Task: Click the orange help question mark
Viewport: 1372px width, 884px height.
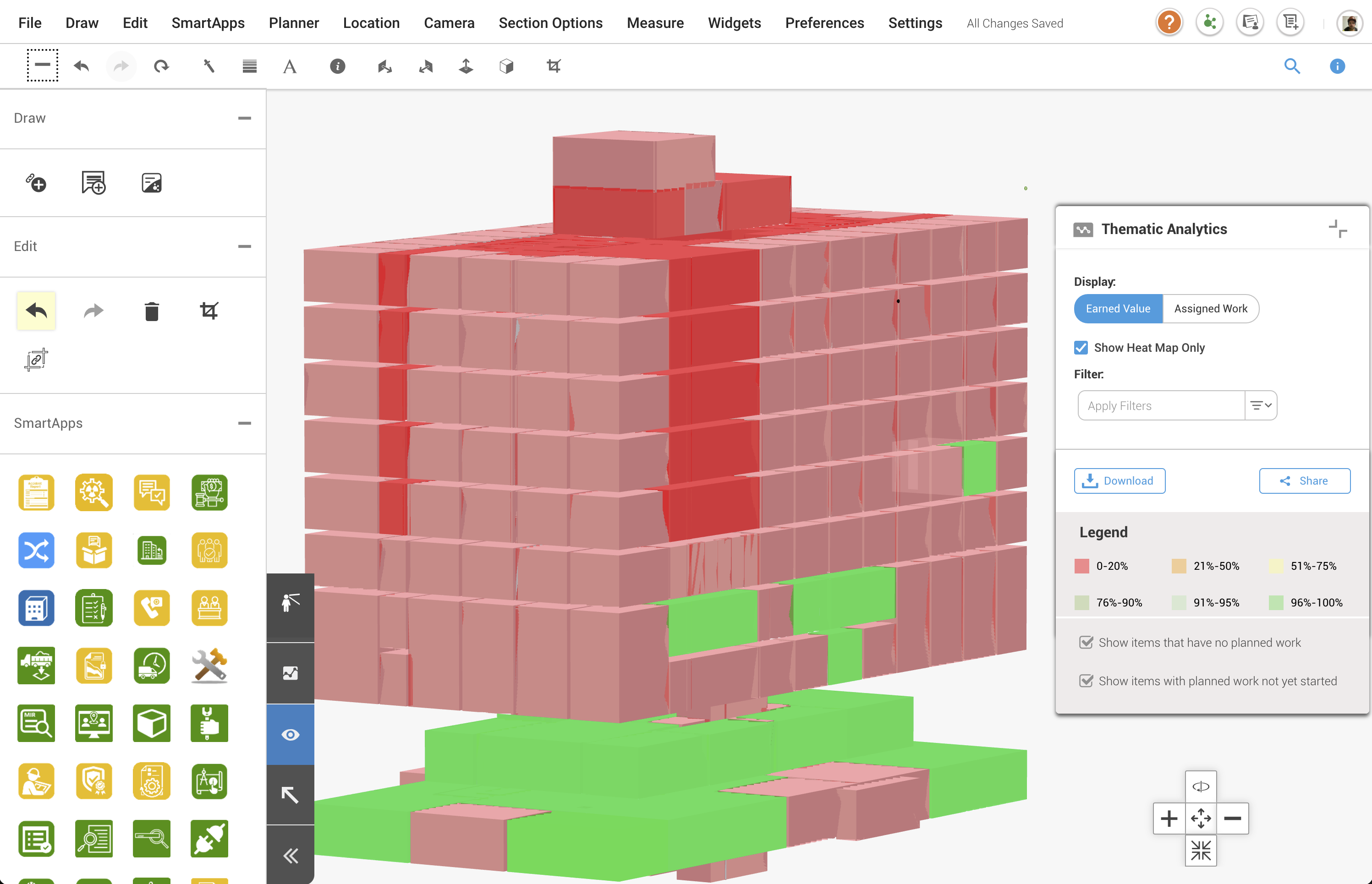Action: tap(1169, 23)
